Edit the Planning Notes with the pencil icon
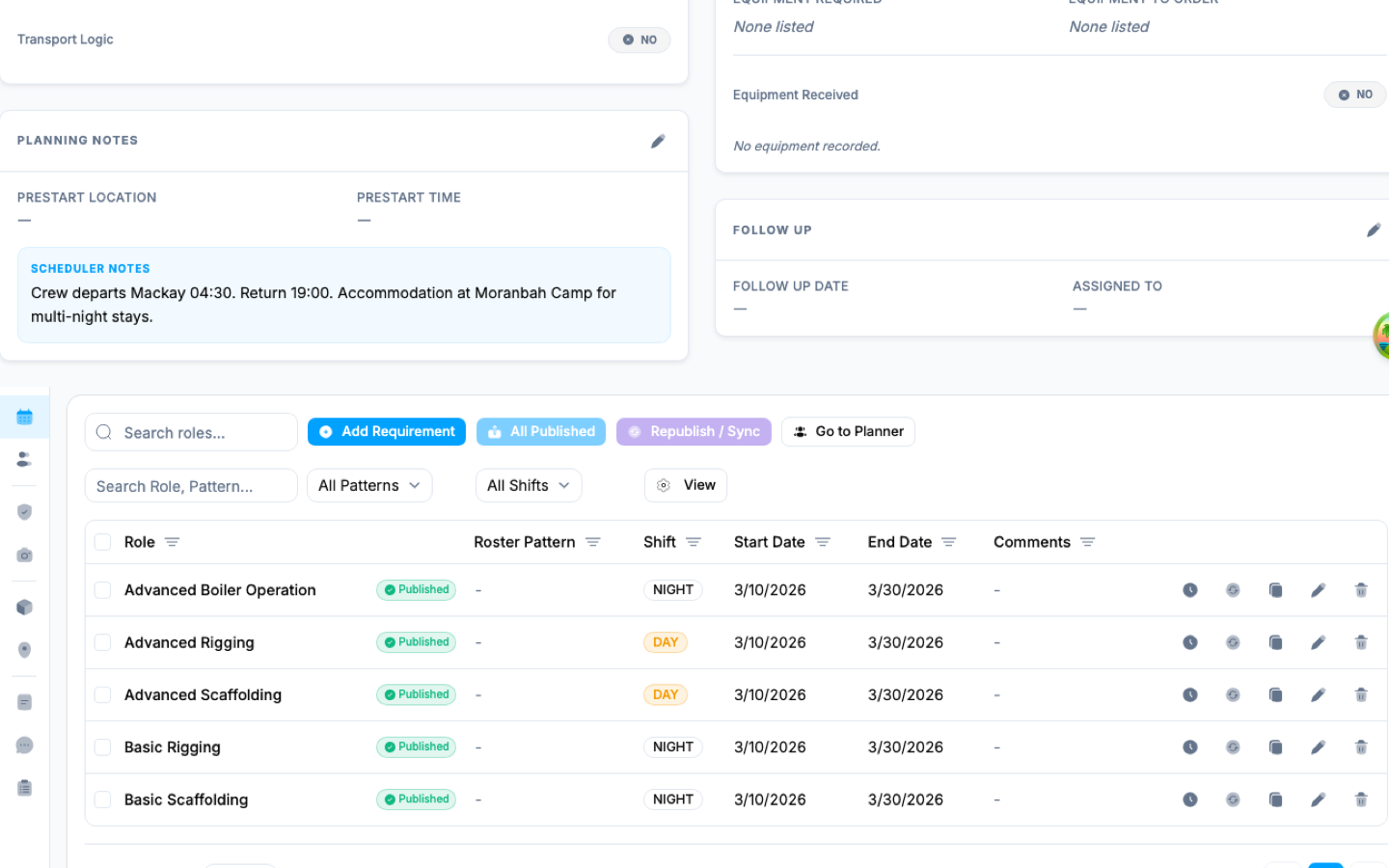Screen dimensions: 1389x868 click(658, 141)
